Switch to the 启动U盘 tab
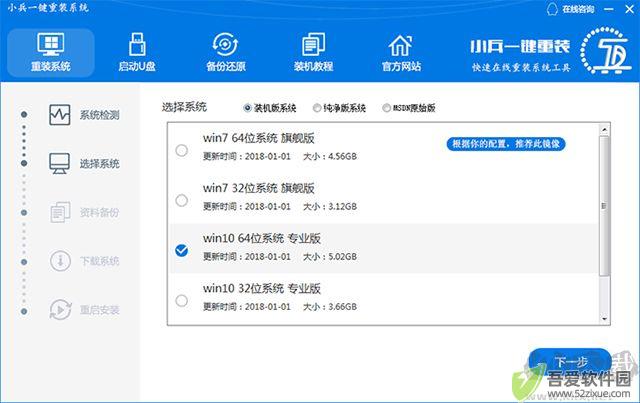 [x=137, y=53]
